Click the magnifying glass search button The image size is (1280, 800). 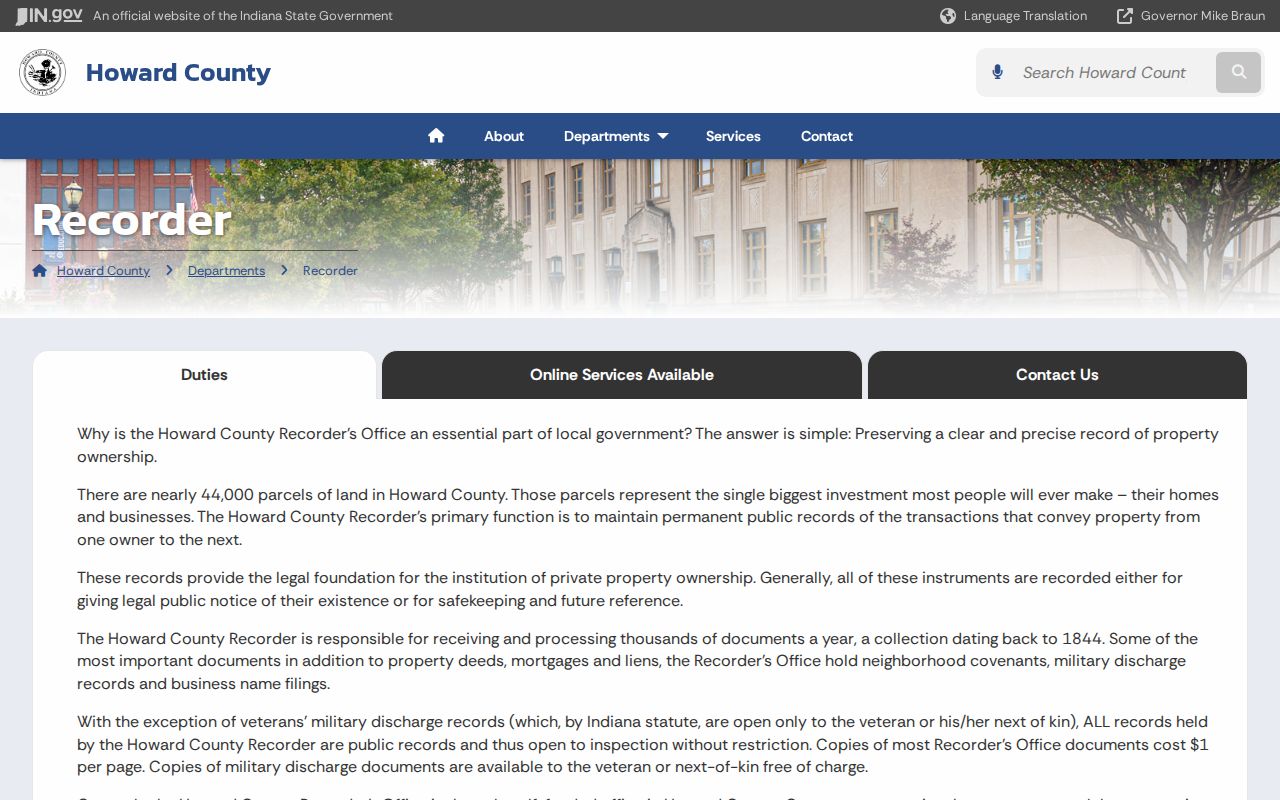1238,72
